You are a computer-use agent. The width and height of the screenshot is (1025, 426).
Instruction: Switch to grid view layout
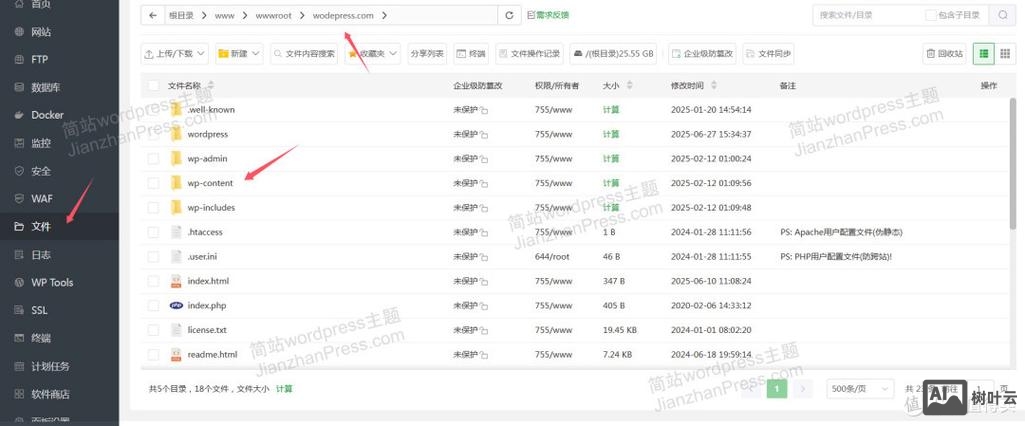coord(1005,53)
